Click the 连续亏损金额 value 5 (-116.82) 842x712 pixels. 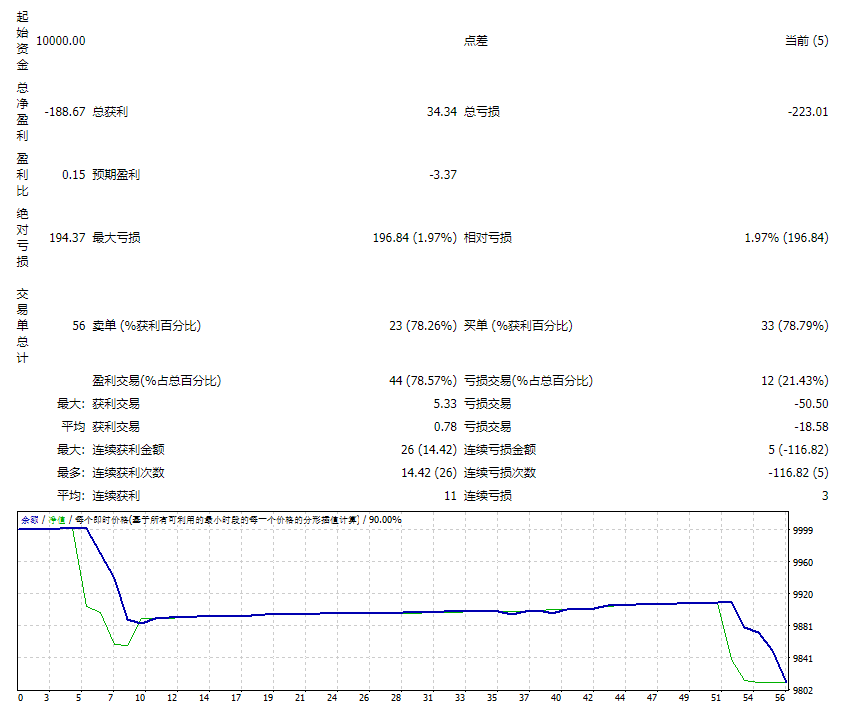(794, 450)
